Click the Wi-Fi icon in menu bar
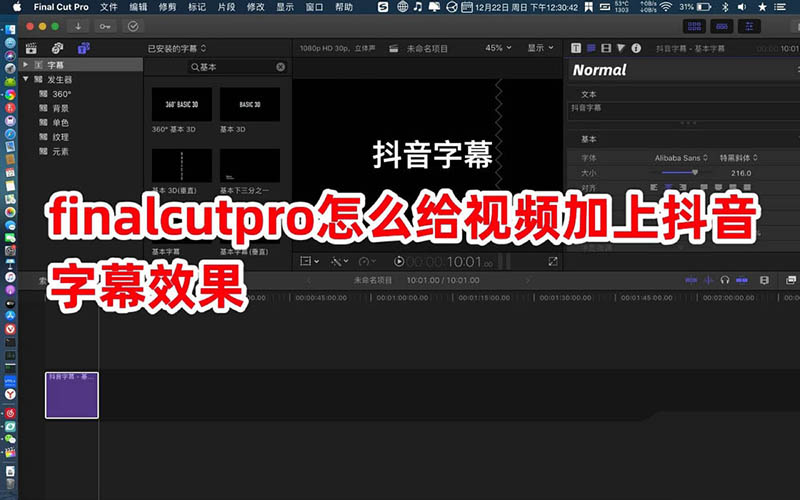Viewport: 800px width, 500px height. tap(665, 7)
